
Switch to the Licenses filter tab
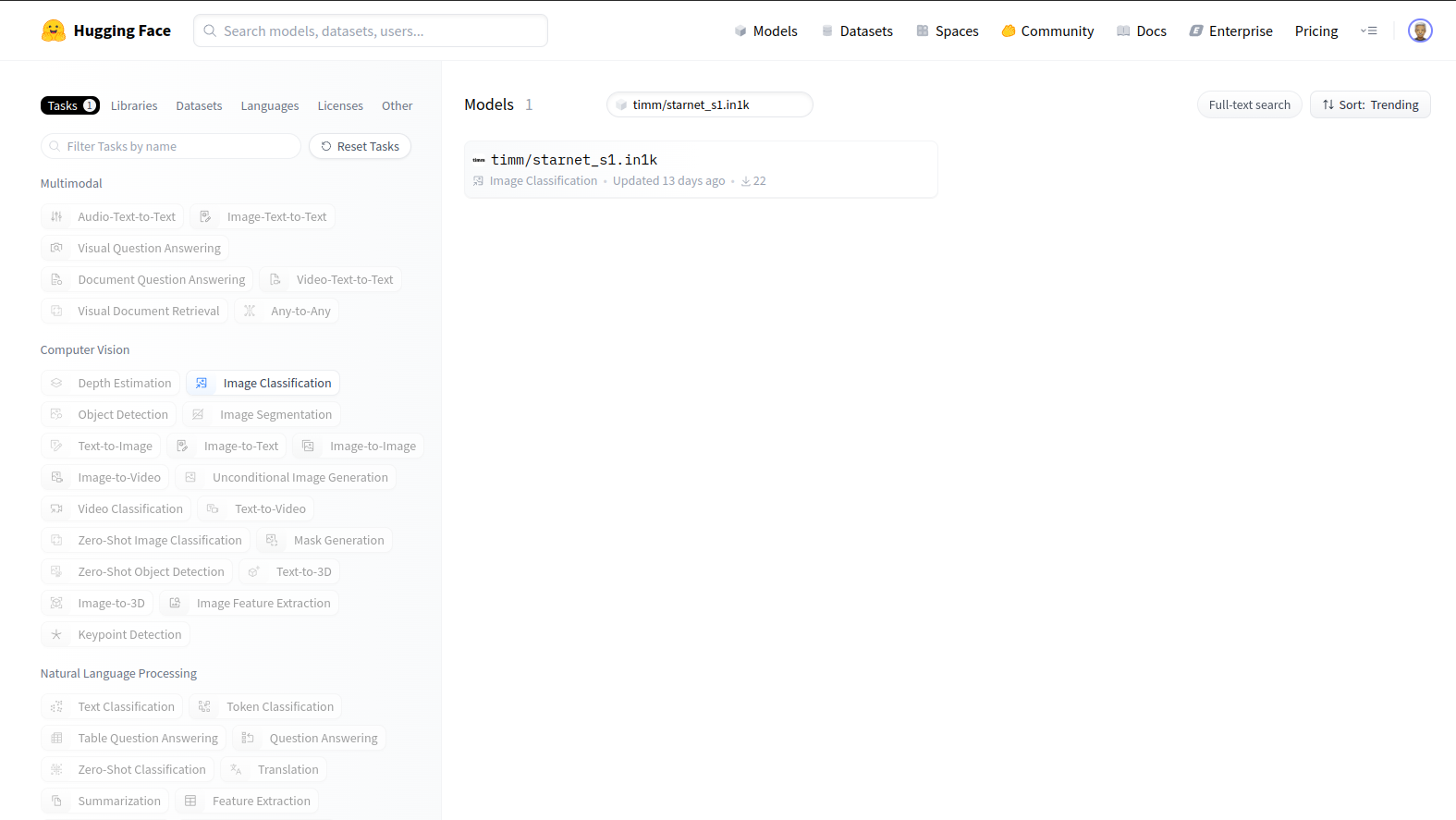click(340, 105)
